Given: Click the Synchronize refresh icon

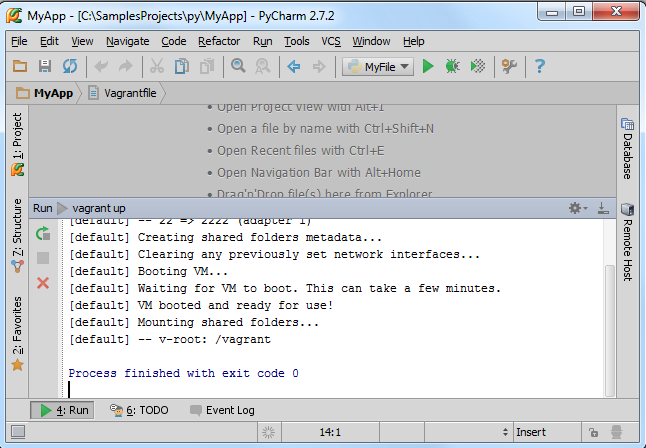Looking at the screenshot, I should point(70,66).
